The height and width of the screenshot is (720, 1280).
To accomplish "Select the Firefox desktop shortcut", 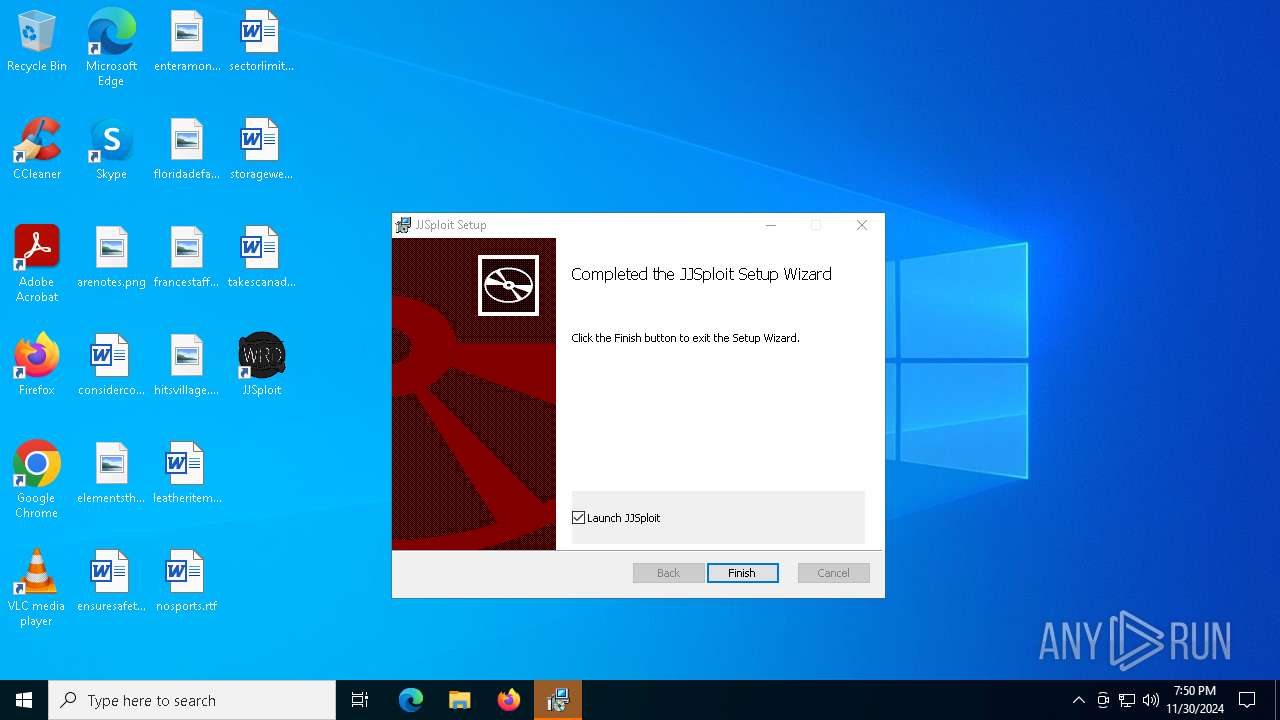I will [x=37, y=365].
